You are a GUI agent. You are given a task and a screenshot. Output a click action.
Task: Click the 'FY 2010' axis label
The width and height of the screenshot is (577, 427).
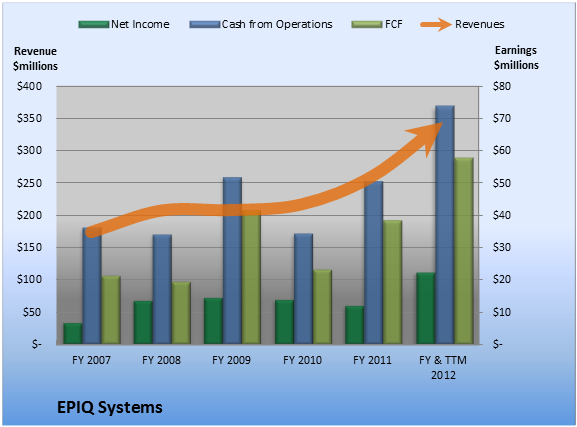click(x=302, y=360)
